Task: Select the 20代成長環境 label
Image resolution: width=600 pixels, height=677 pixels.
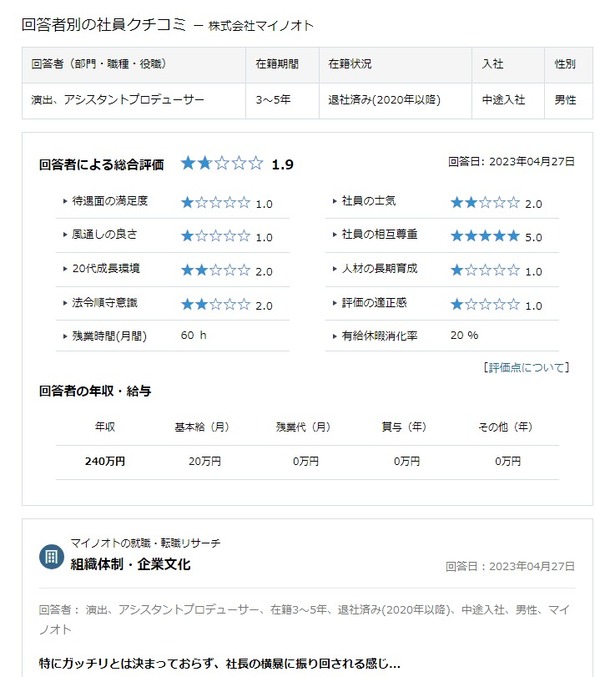Action: point(106,269)
